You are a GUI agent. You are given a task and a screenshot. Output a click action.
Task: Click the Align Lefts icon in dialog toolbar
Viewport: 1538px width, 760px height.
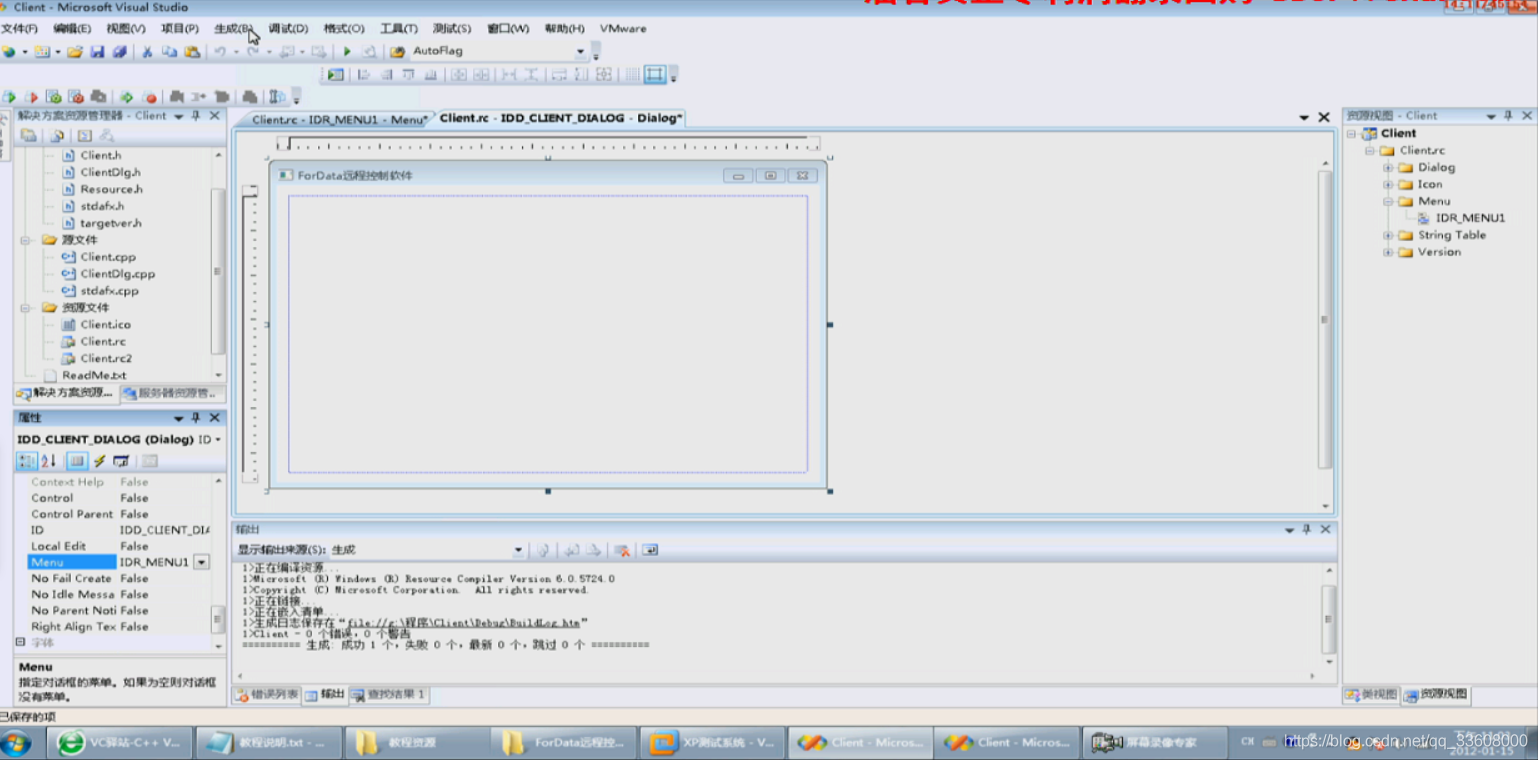pos(363,74)
